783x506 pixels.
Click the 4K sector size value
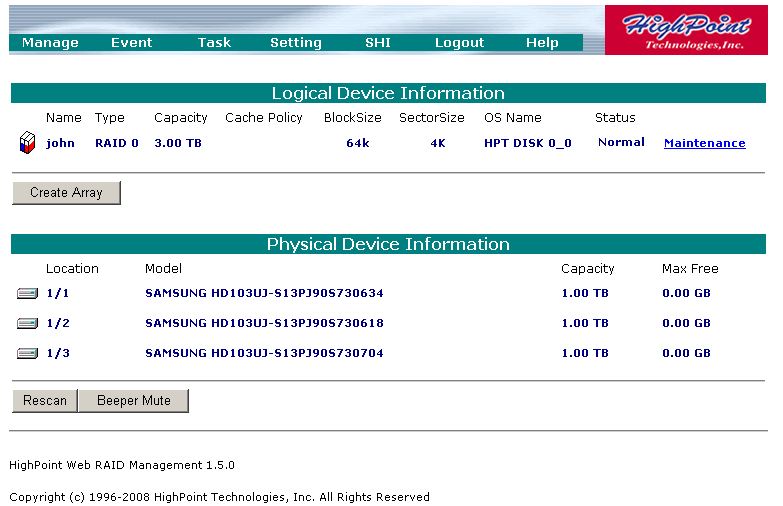click(437, 143)
